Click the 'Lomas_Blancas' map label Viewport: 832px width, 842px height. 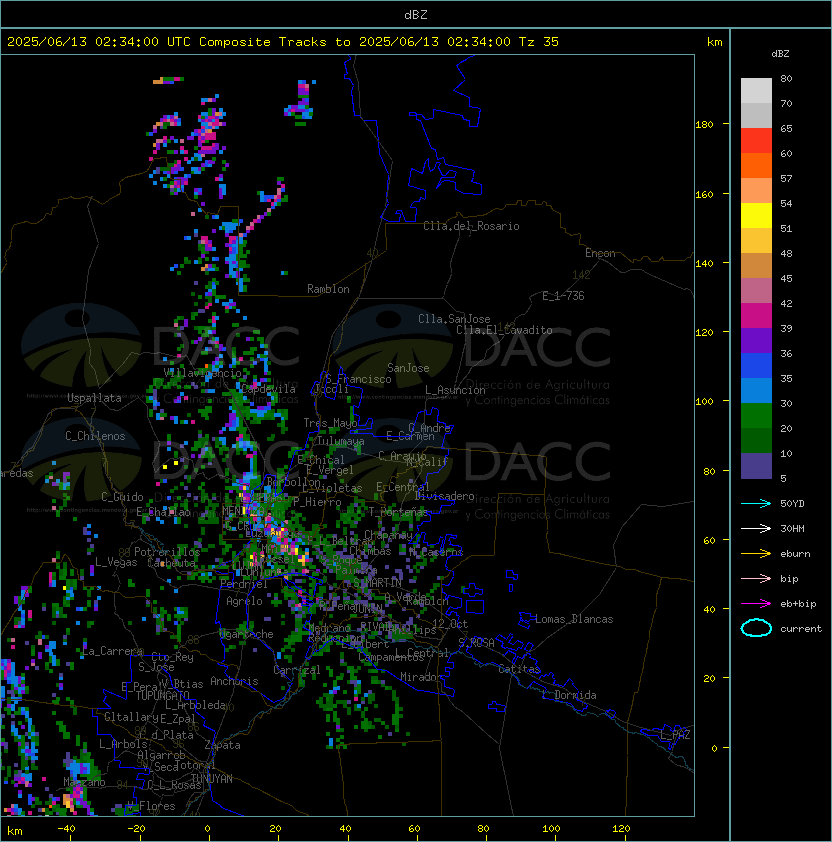tap(574, 619)
